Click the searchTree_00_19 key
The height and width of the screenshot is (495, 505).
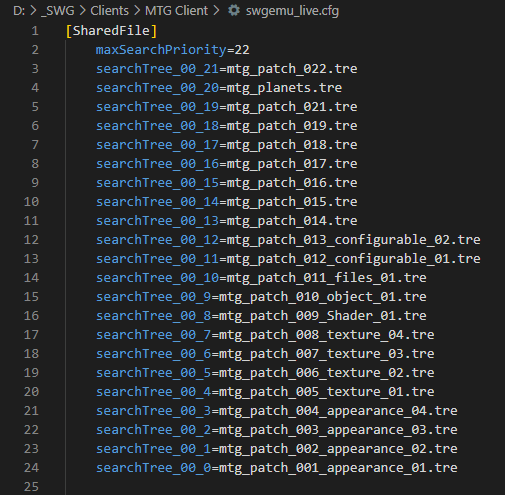tap(157, 107)
